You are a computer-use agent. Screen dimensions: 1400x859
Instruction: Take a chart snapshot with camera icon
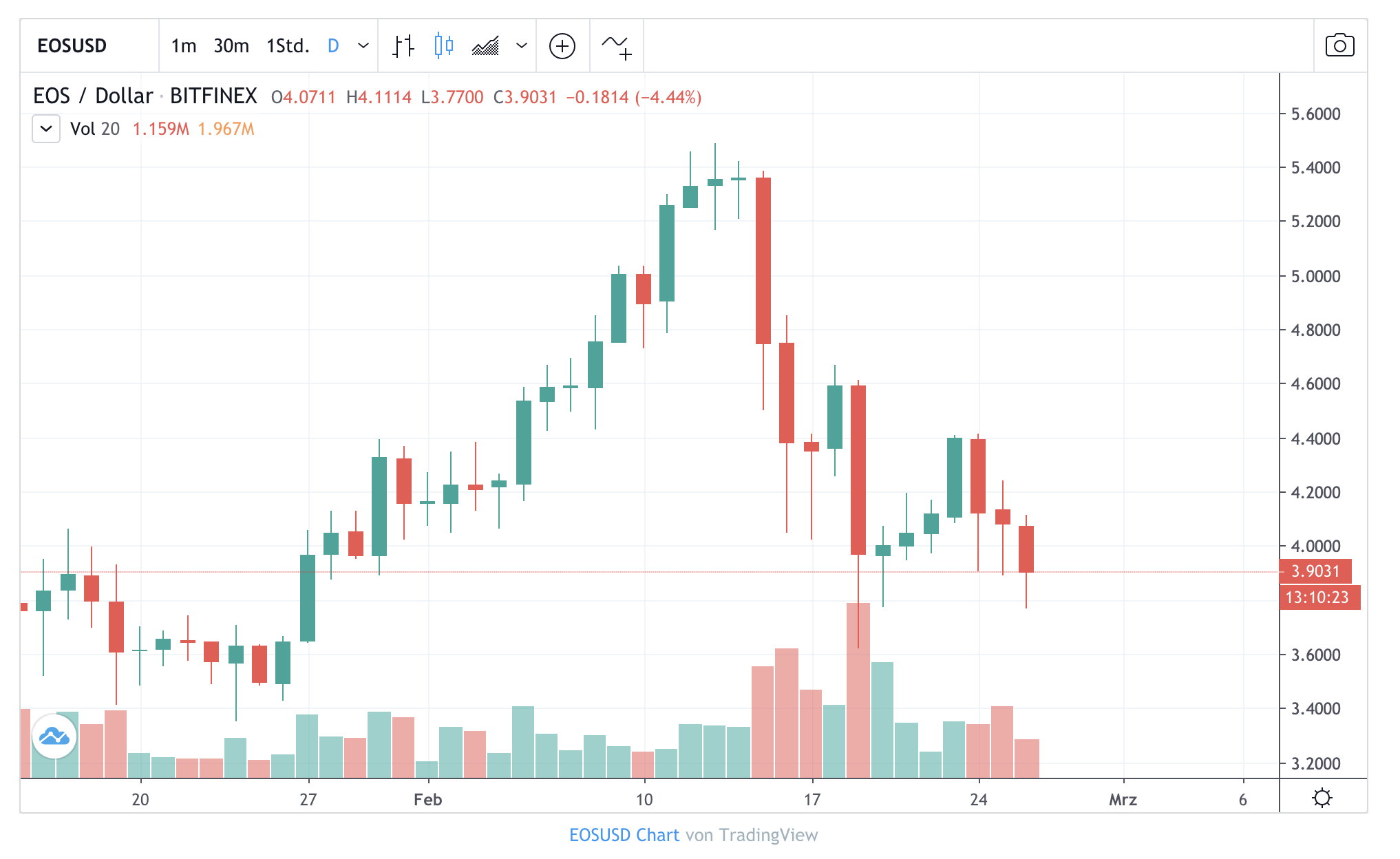(1339, 46)
